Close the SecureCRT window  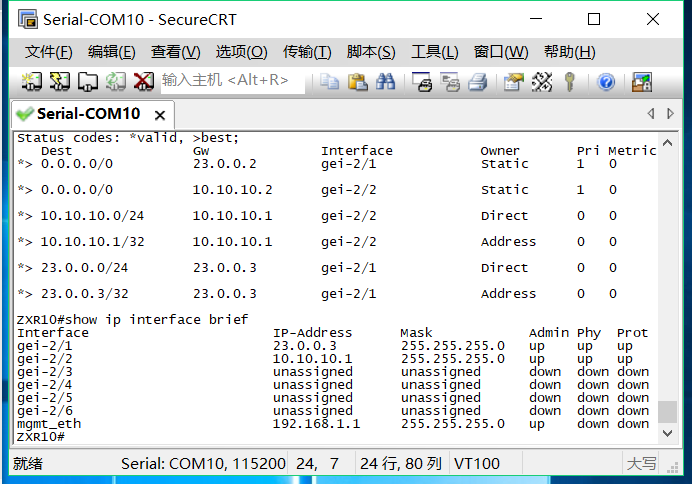tap(653, 19)
